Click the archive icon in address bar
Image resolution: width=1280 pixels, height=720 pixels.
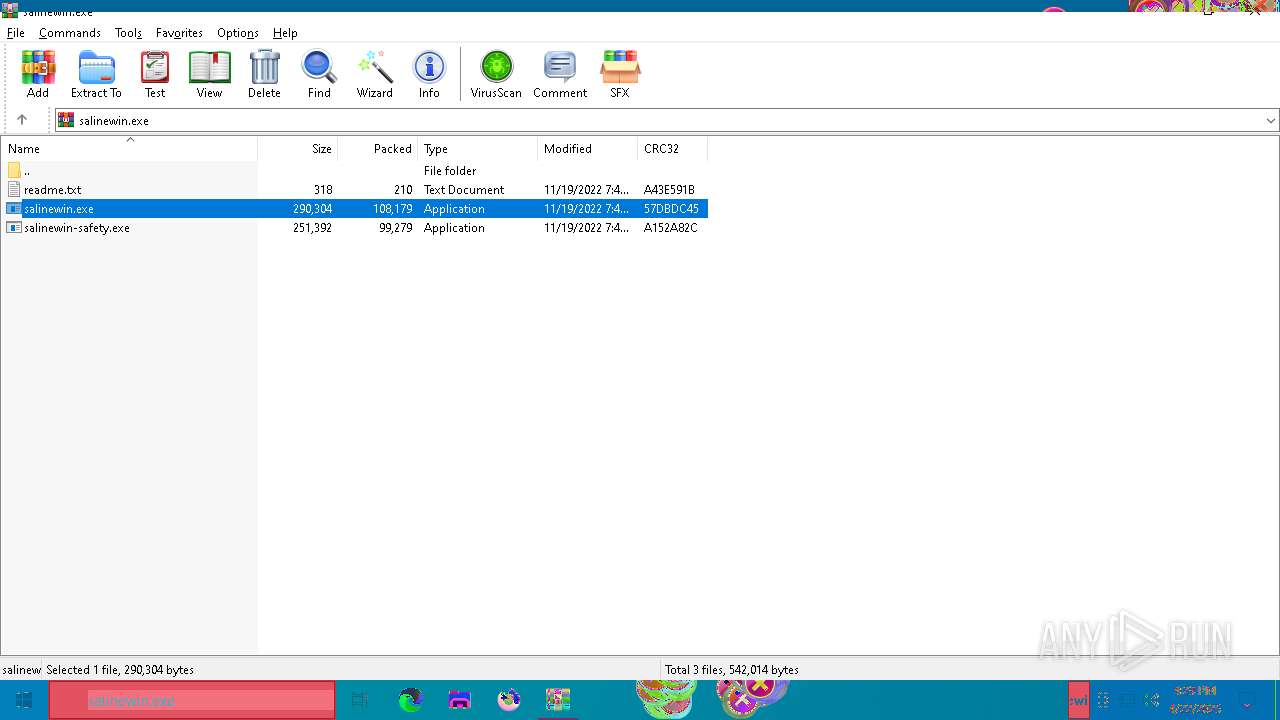(x=66, y=120)
